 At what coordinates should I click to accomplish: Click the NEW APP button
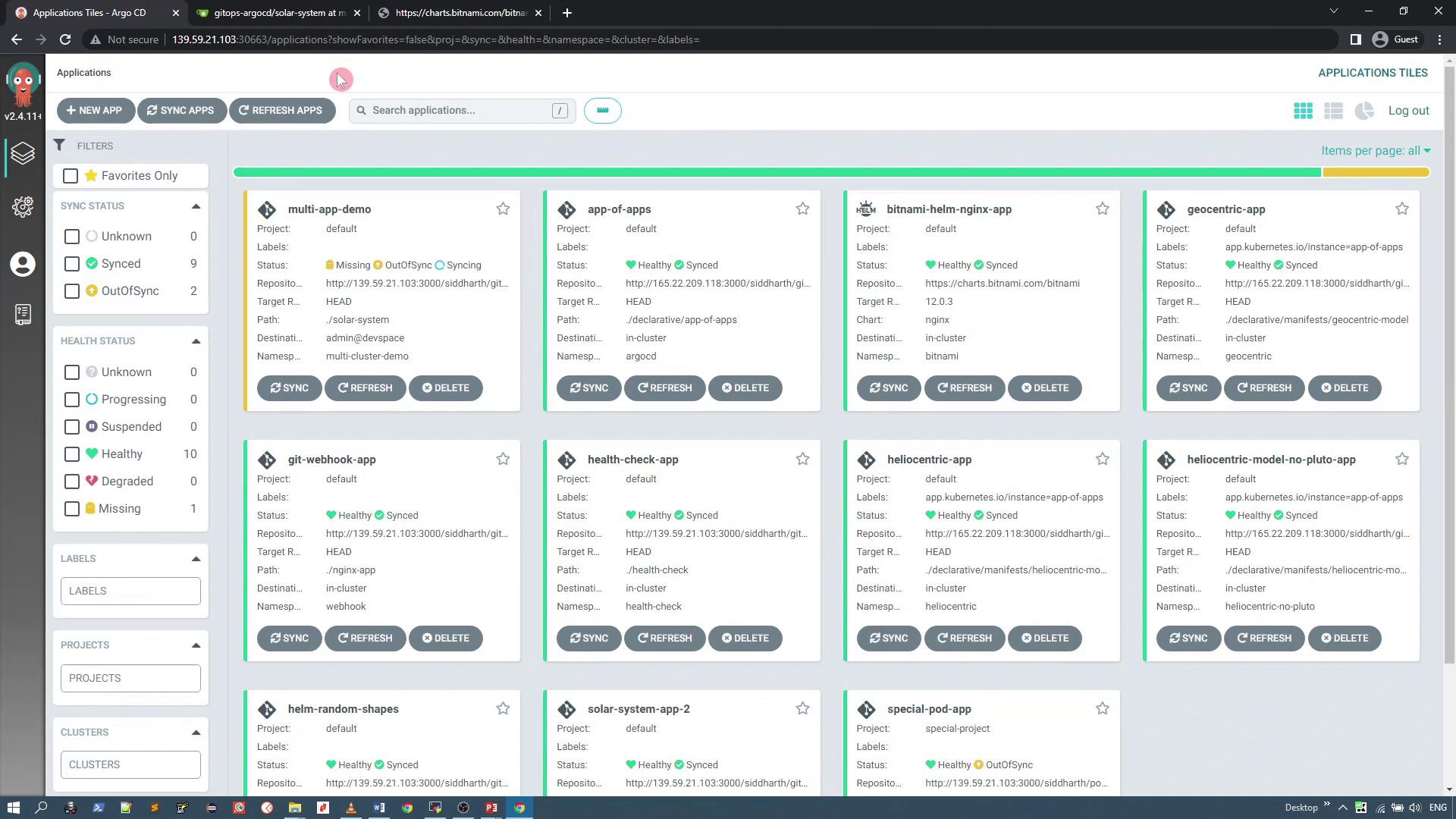pos(95,111)
